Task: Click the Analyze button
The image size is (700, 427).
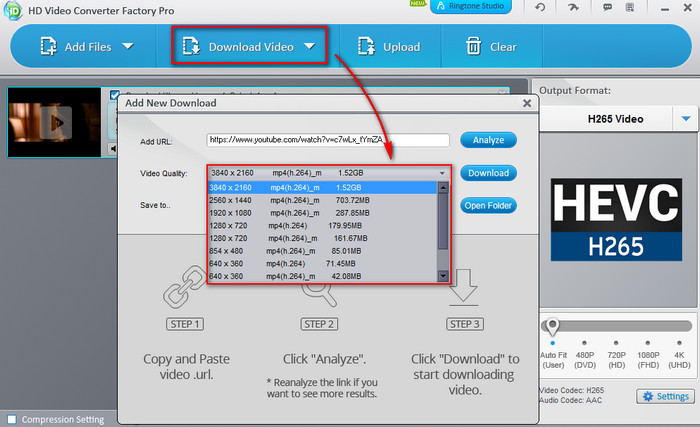Action: (x=488, y=140)
